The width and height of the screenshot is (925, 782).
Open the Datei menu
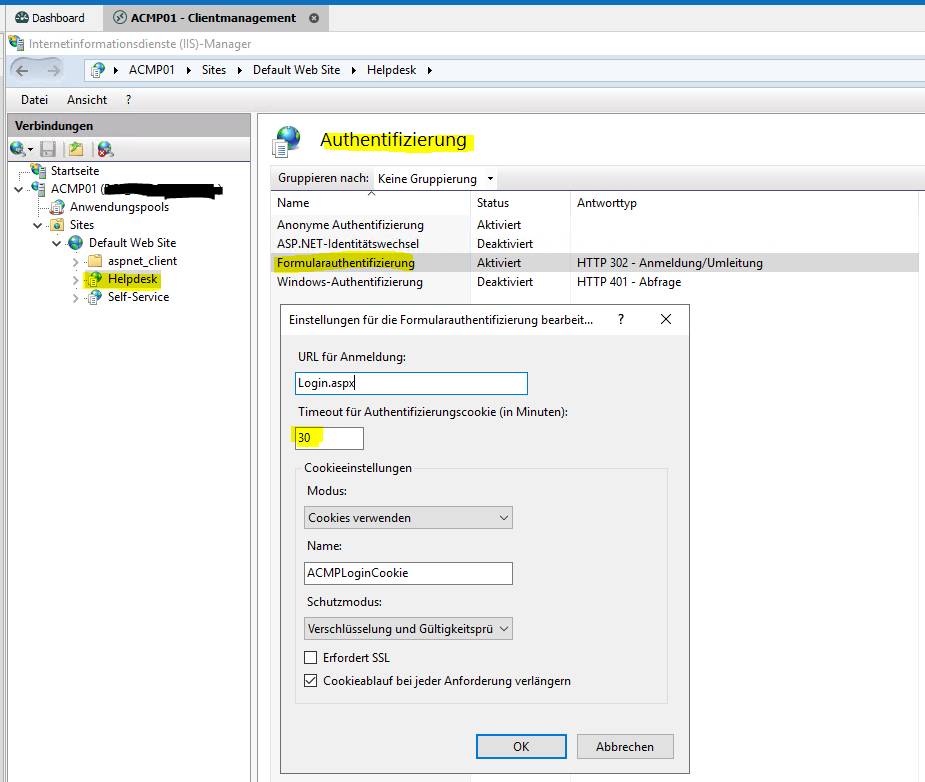click(34, 100)
